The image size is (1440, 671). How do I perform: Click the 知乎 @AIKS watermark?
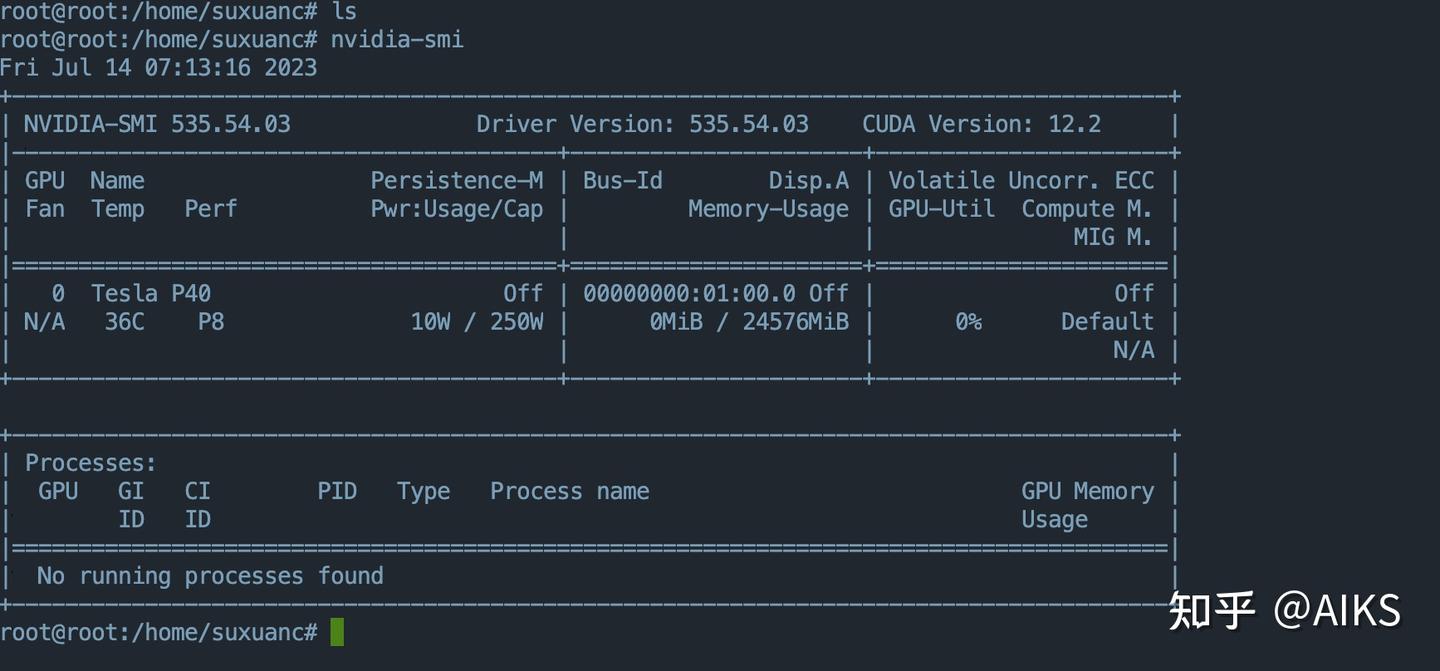click(1285, 610)
